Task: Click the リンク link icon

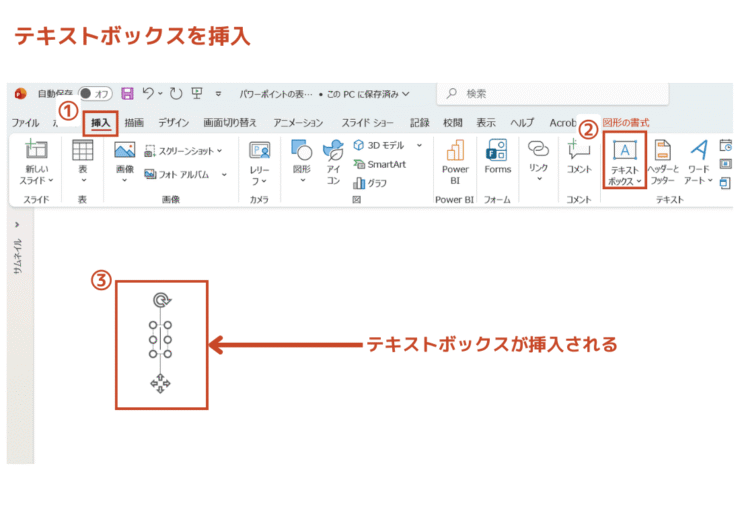Action: [x=538, y=149]
